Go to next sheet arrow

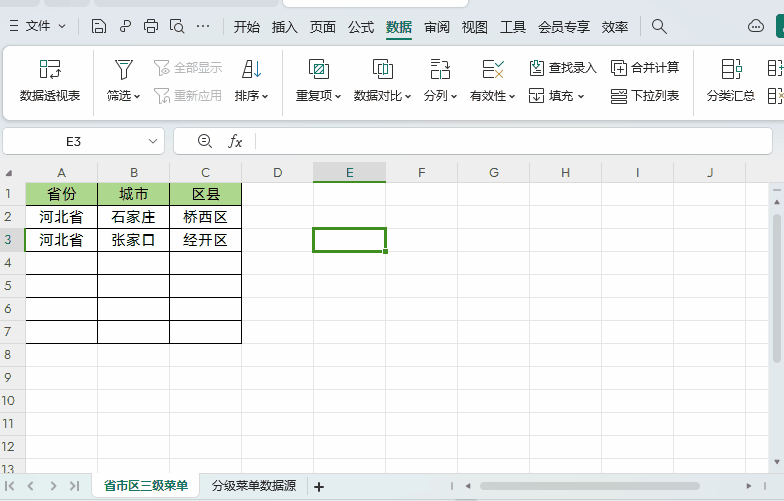[x=53, y=486]
